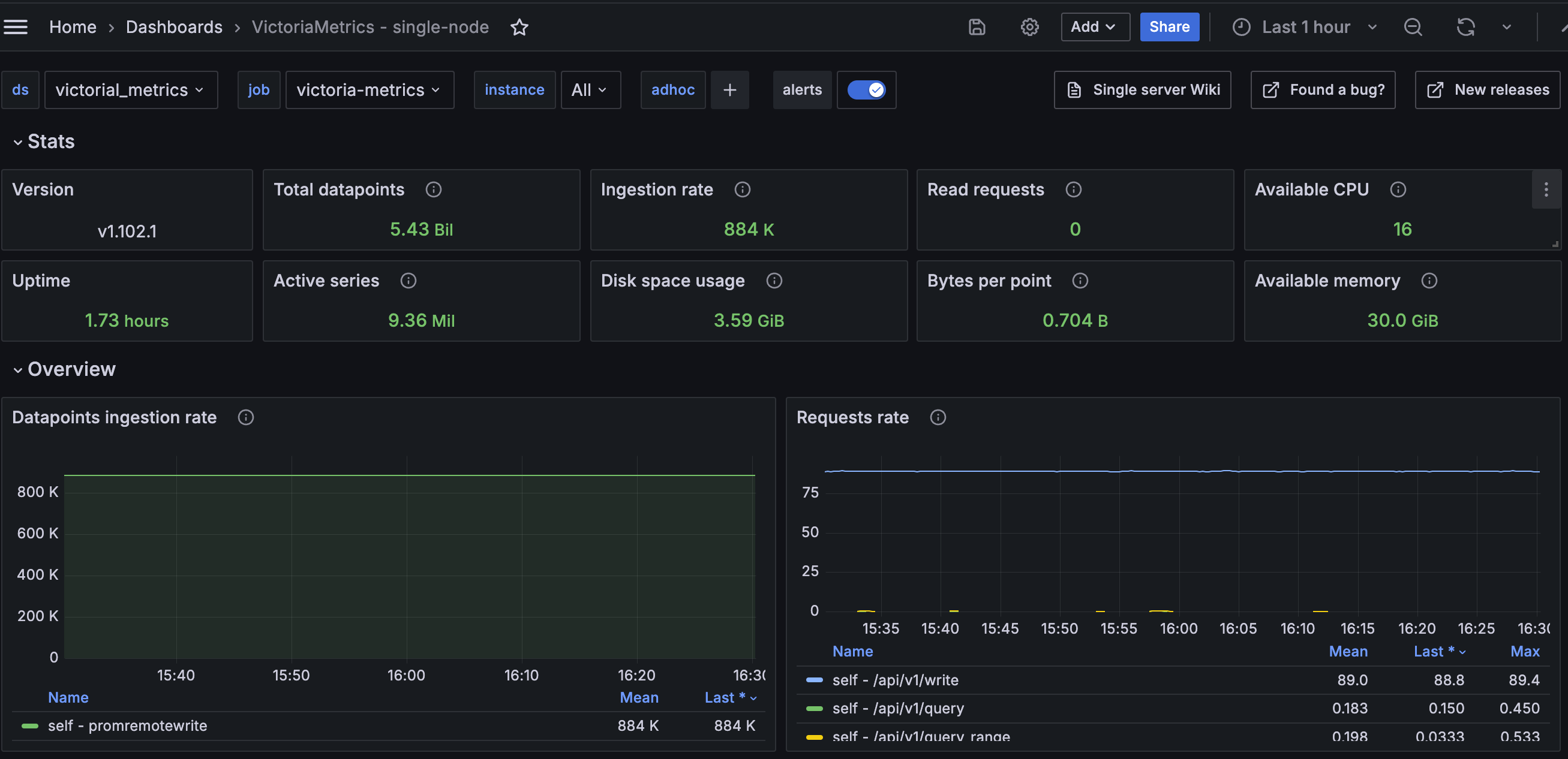
Task: Add a new adhoc filter
Action: (x=730, y=90)
